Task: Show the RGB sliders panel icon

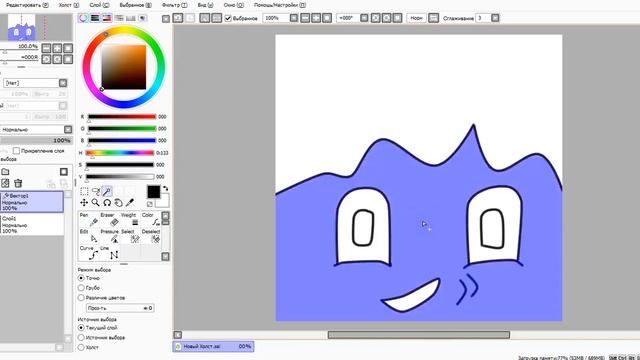Action: point(95,18)
